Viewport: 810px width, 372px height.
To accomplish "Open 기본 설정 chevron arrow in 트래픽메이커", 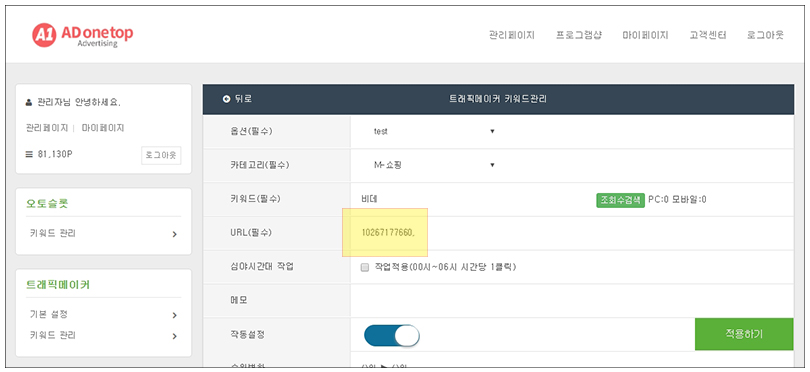I will [x=175, y=315].
